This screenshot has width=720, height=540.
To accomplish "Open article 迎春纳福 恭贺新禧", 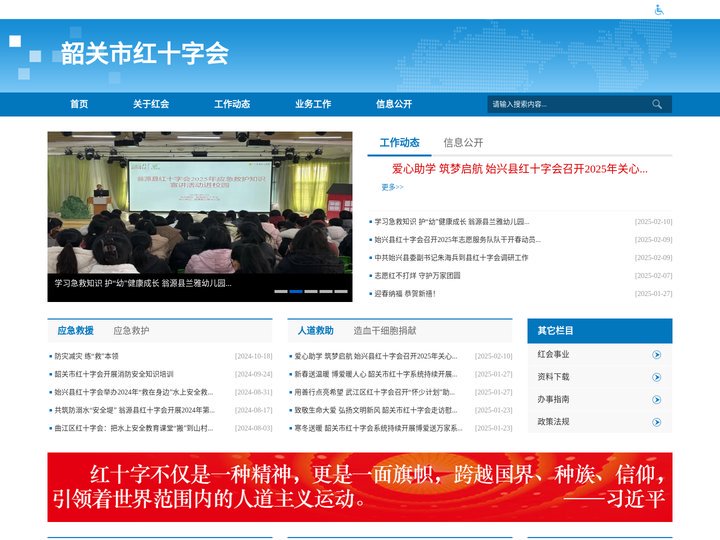I will pyautogui.click(x=405, y=293).
